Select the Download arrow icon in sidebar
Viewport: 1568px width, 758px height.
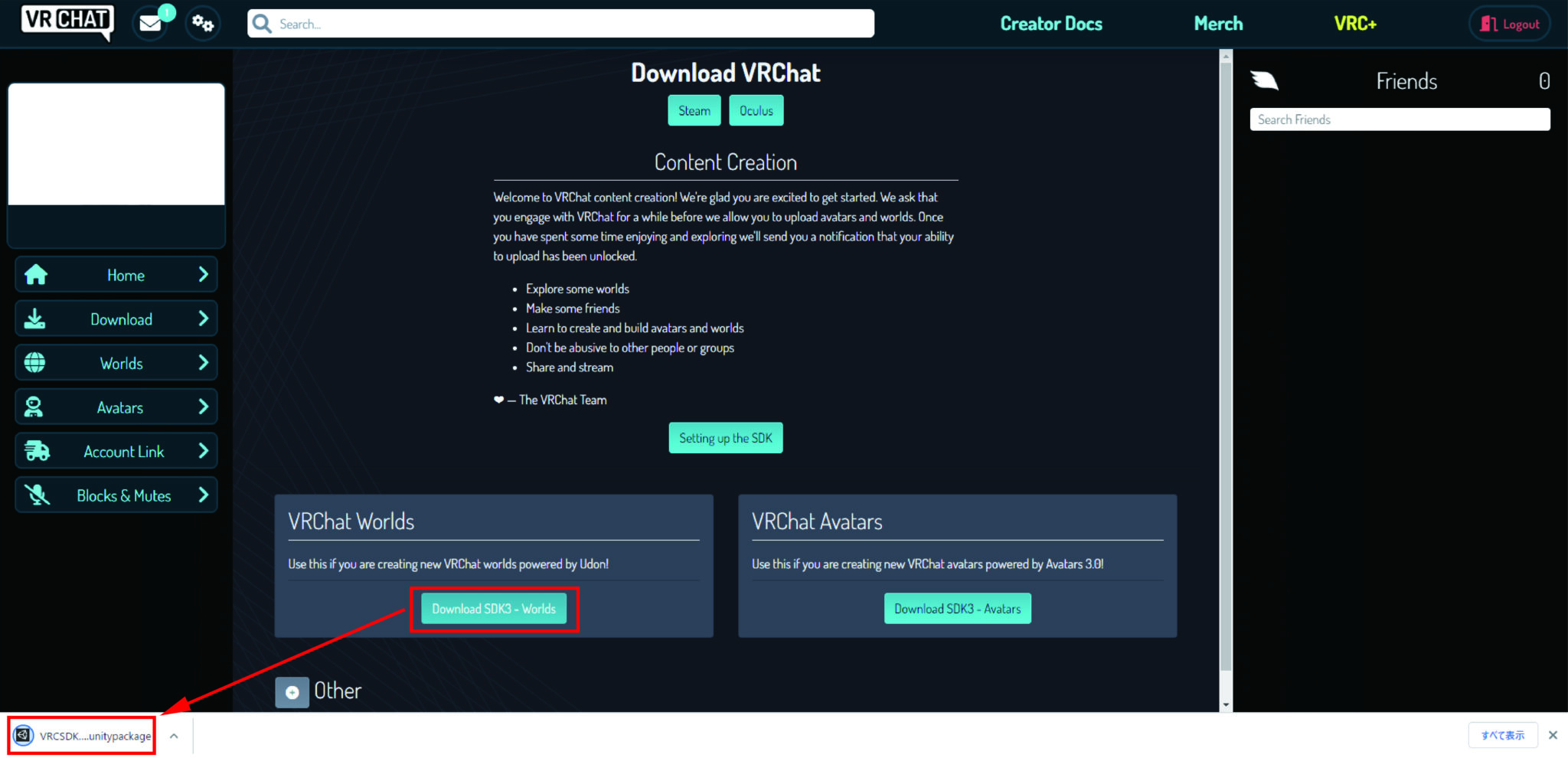click(36, 319)
